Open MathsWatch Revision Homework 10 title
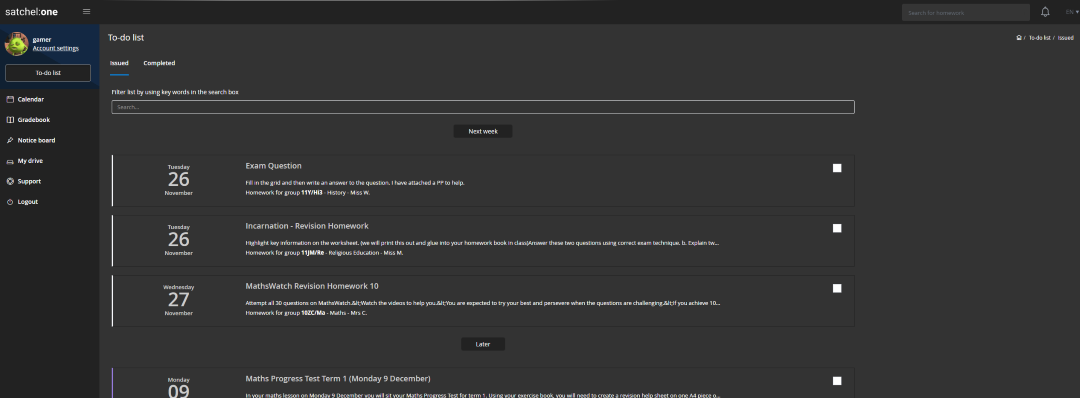The image size is (1080, 398). coord(312,286)
